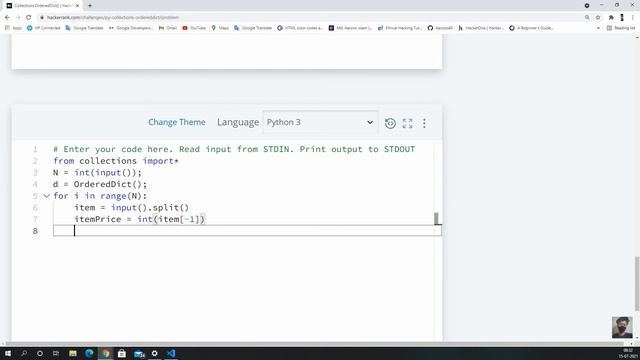Enter fullscreen editor mode

pyautogui.click(x=407, y=123)
